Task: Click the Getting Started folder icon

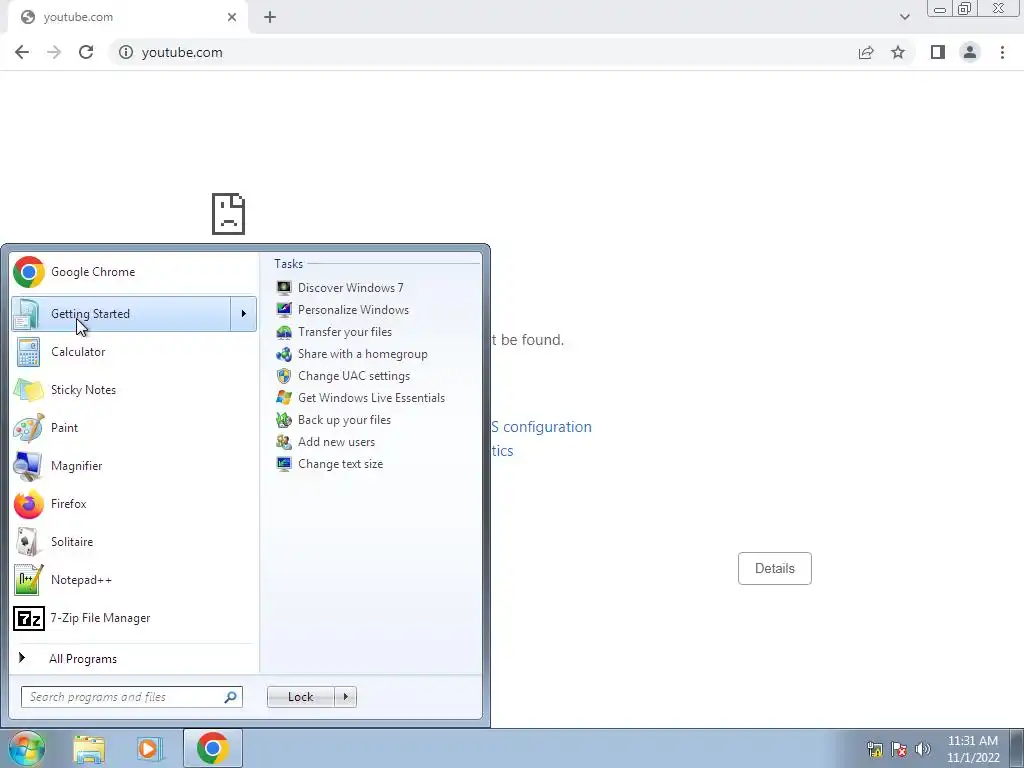Action: coord(27,314)
